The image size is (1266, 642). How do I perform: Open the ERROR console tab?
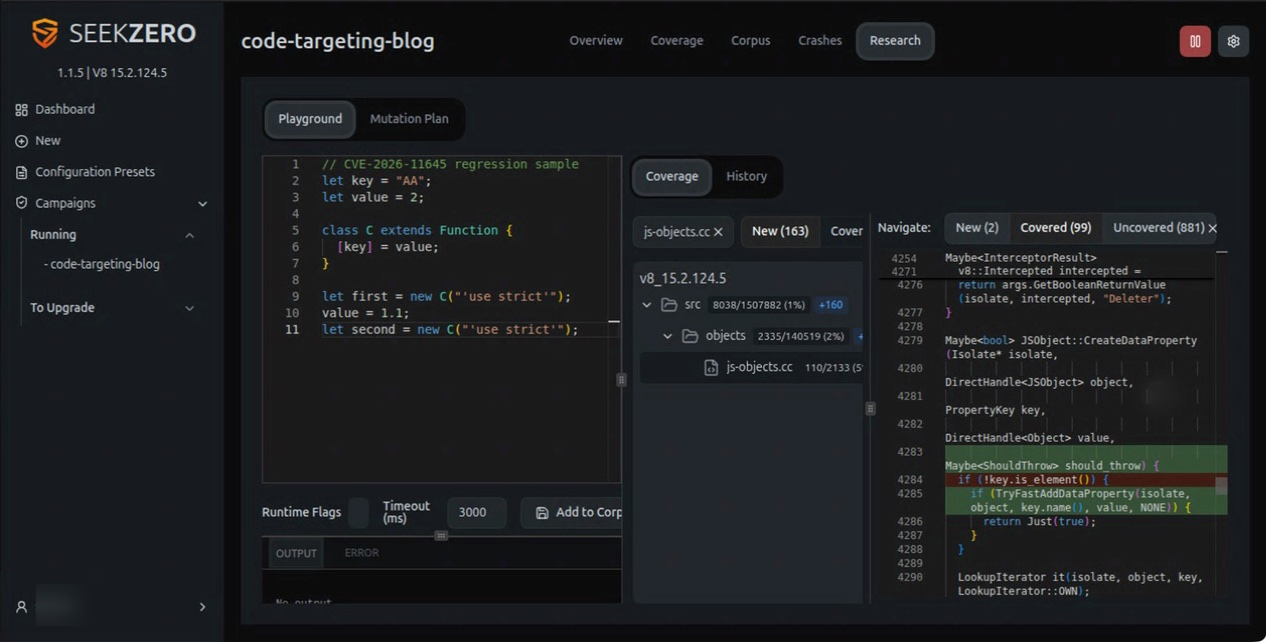pos(362,553)
